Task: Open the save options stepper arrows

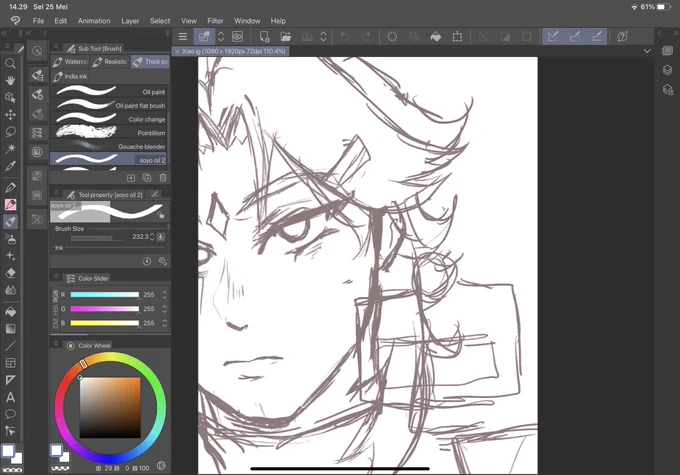Action: [323, 36]
